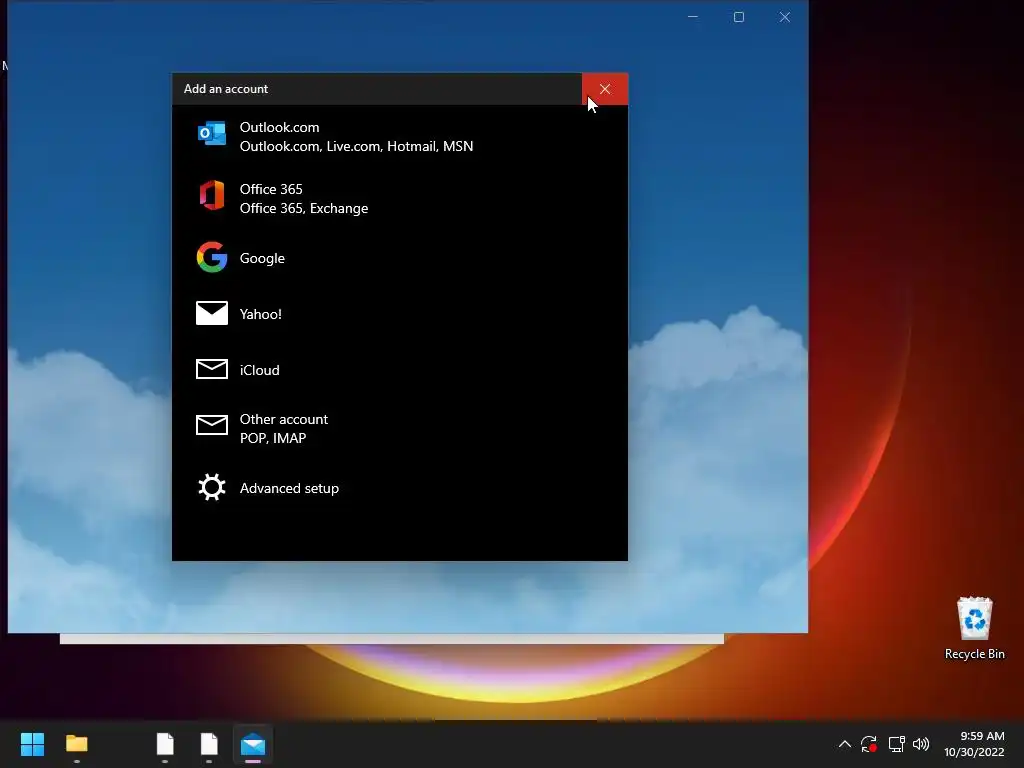Open the volume control in system tray
This screenshot has width=1024, height=768.
pyautogui.click(x=921, y=744)
